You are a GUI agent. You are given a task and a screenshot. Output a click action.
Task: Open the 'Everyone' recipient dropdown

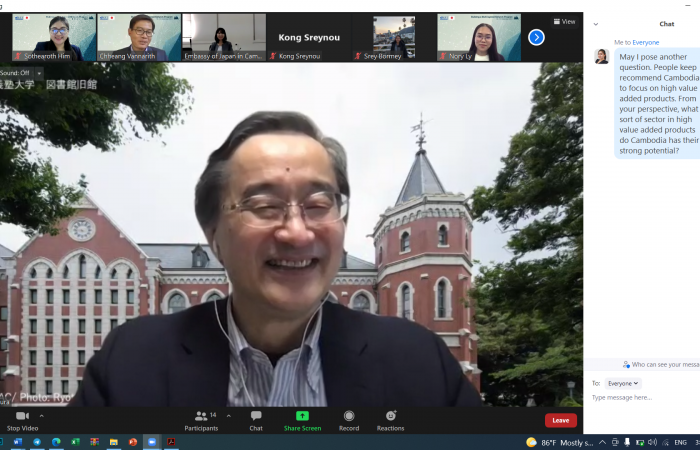pyautogui.click(x=622, y=383)
